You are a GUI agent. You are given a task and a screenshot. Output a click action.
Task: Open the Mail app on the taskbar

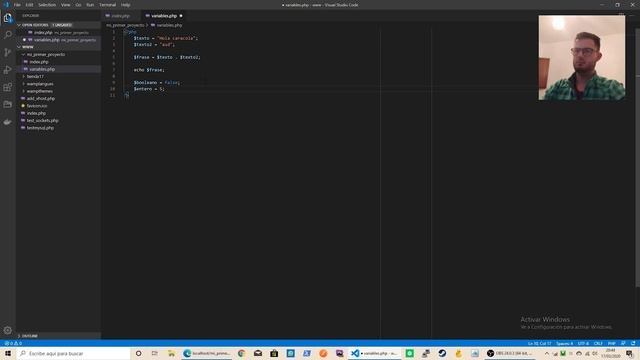point(258,353)
